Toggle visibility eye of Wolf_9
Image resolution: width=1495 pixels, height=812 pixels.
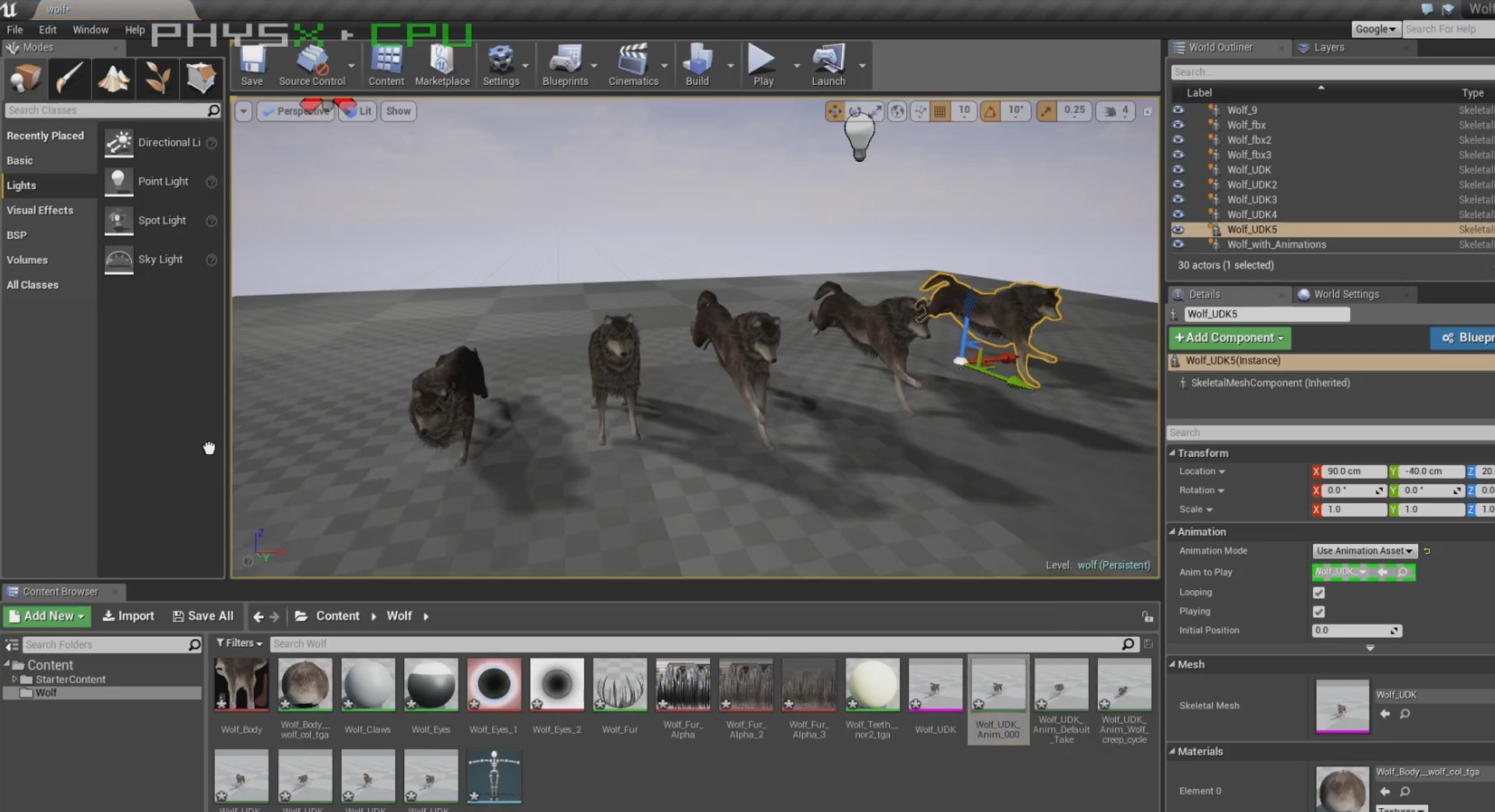click(x=1178, y=111)
